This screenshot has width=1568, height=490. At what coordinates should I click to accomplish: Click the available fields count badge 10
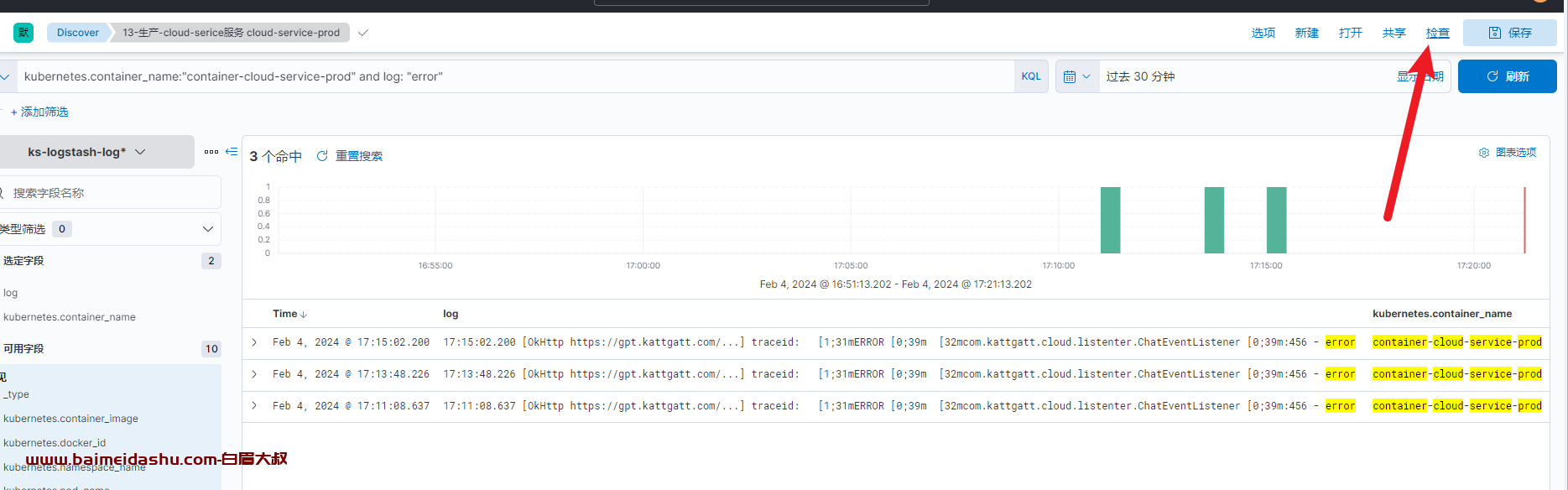211,349
